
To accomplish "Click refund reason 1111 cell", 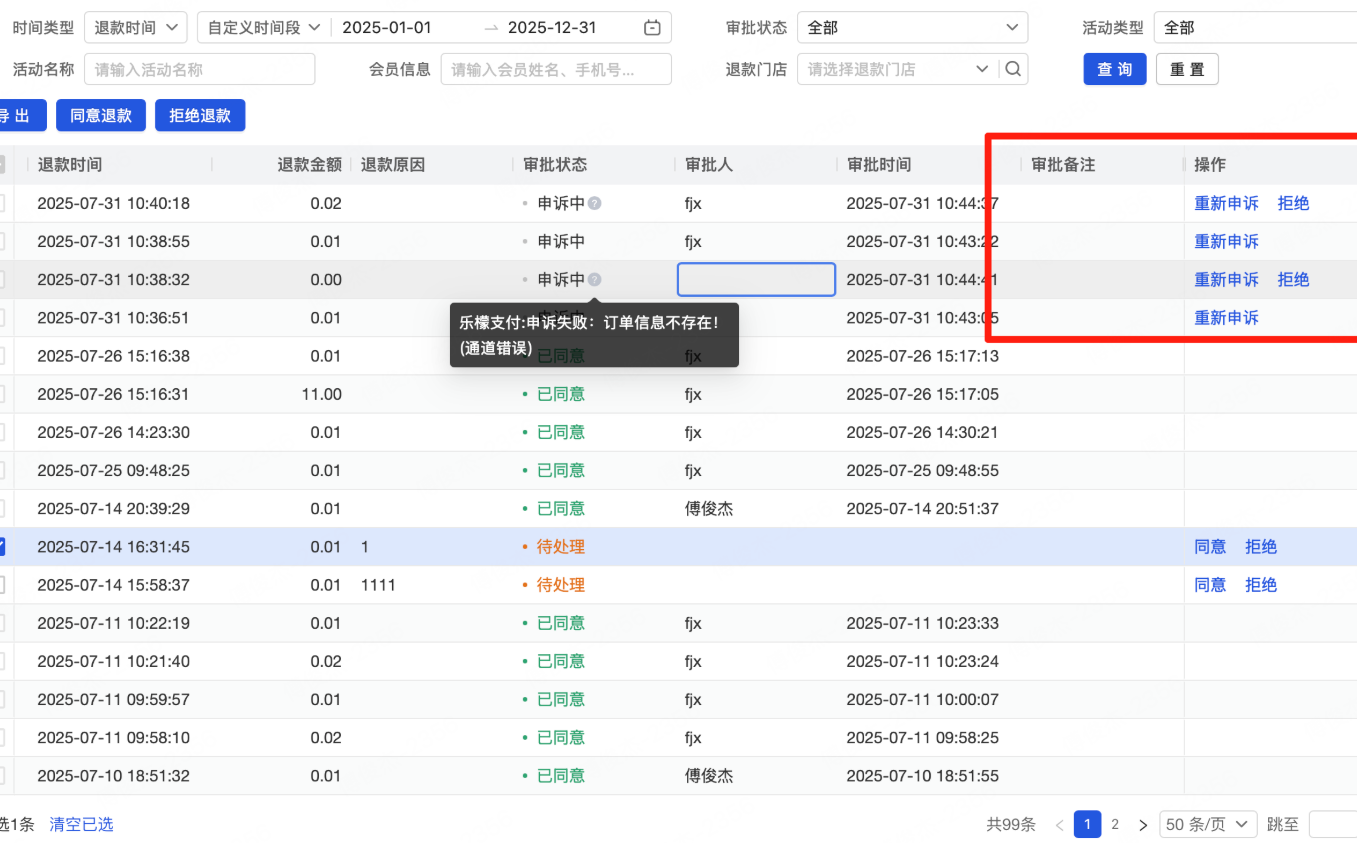I will click(x=378, y=585).
